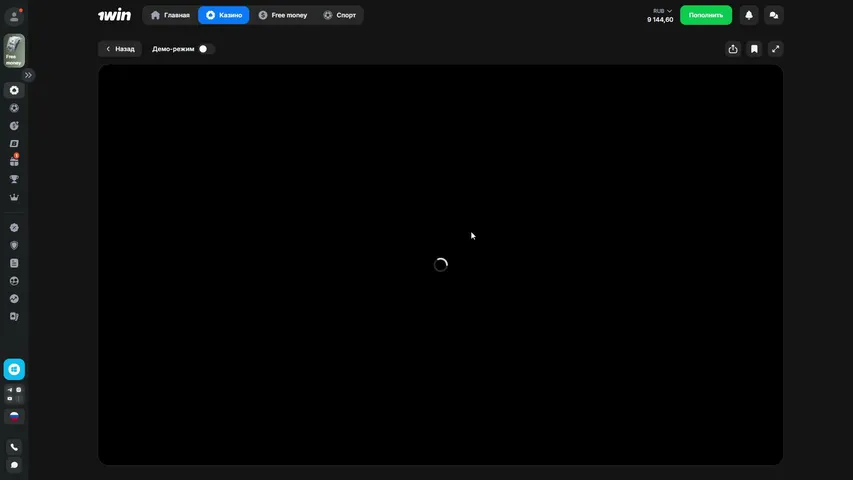Open the smiley face icon in sidebar

[14, 281]
